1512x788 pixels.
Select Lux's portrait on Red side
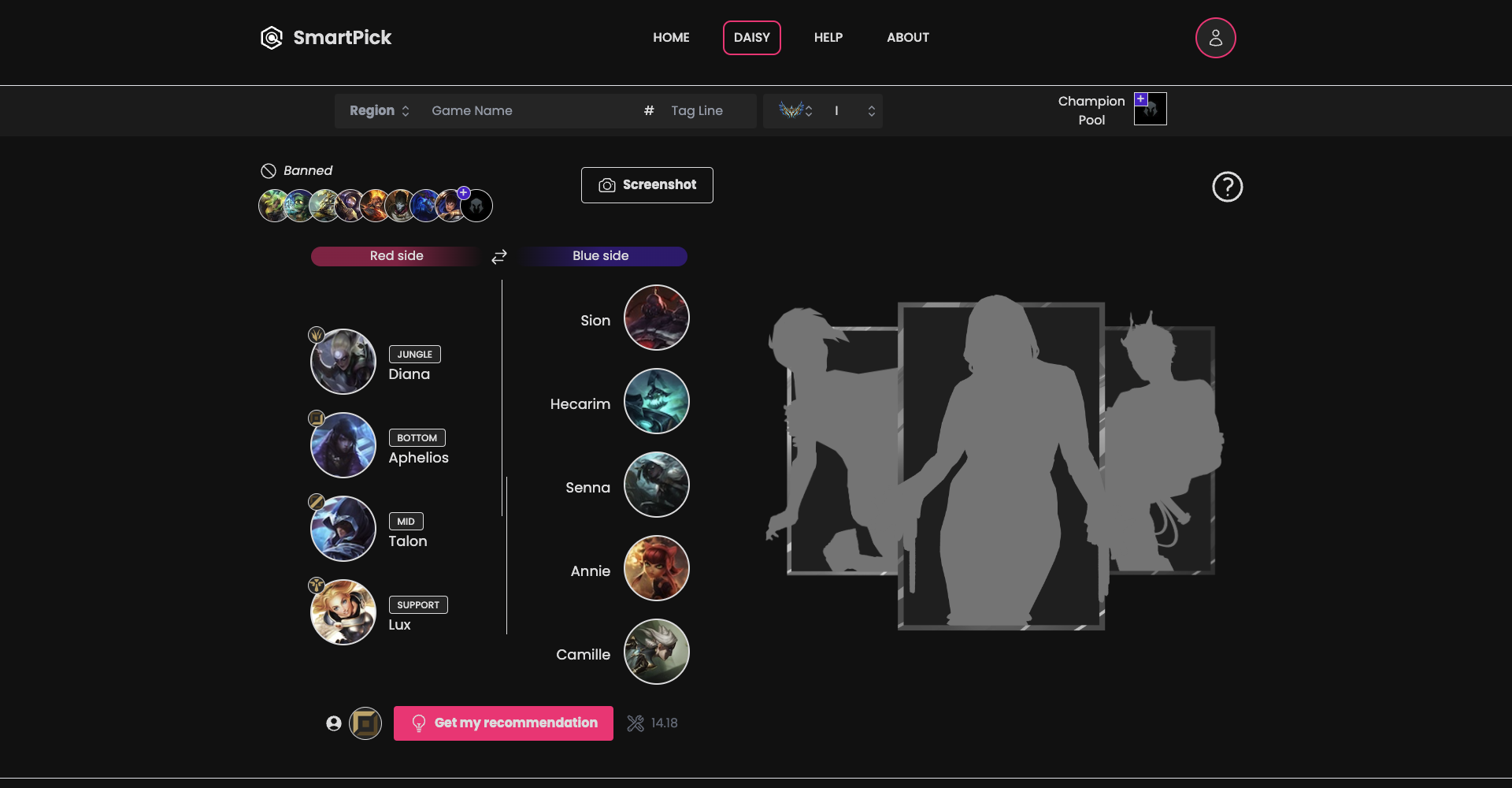click(x=343, y=612)
